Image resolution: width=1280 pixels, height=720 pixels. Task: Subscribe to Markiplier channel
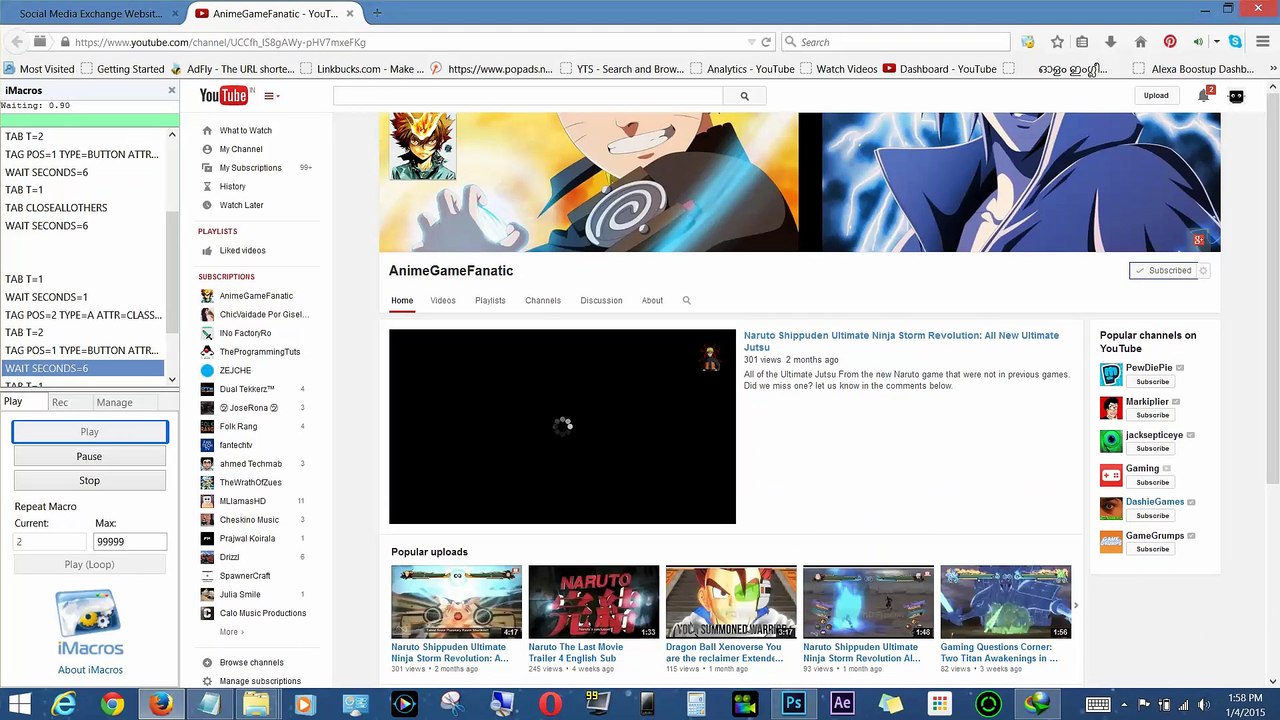coord(1152,415)
